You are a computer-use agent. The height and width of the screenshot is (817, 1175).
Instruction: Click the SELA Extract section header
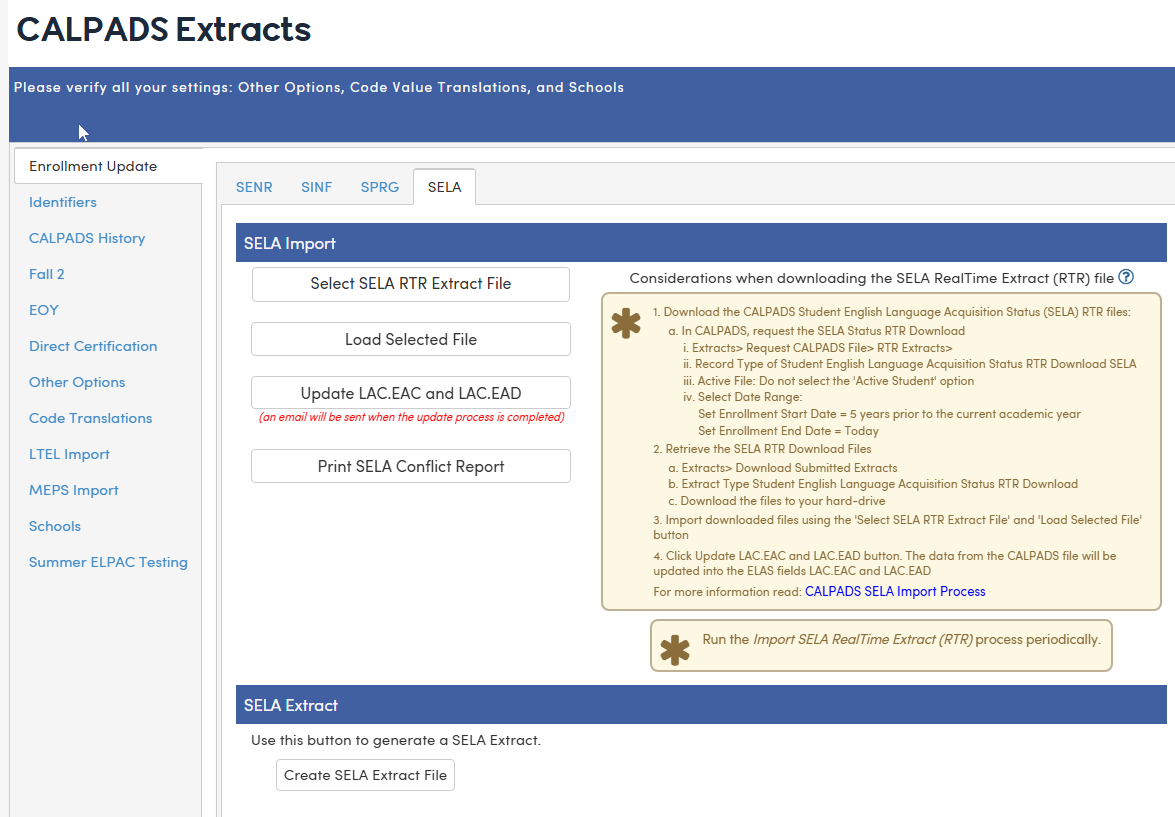click(x=701, y=705)
